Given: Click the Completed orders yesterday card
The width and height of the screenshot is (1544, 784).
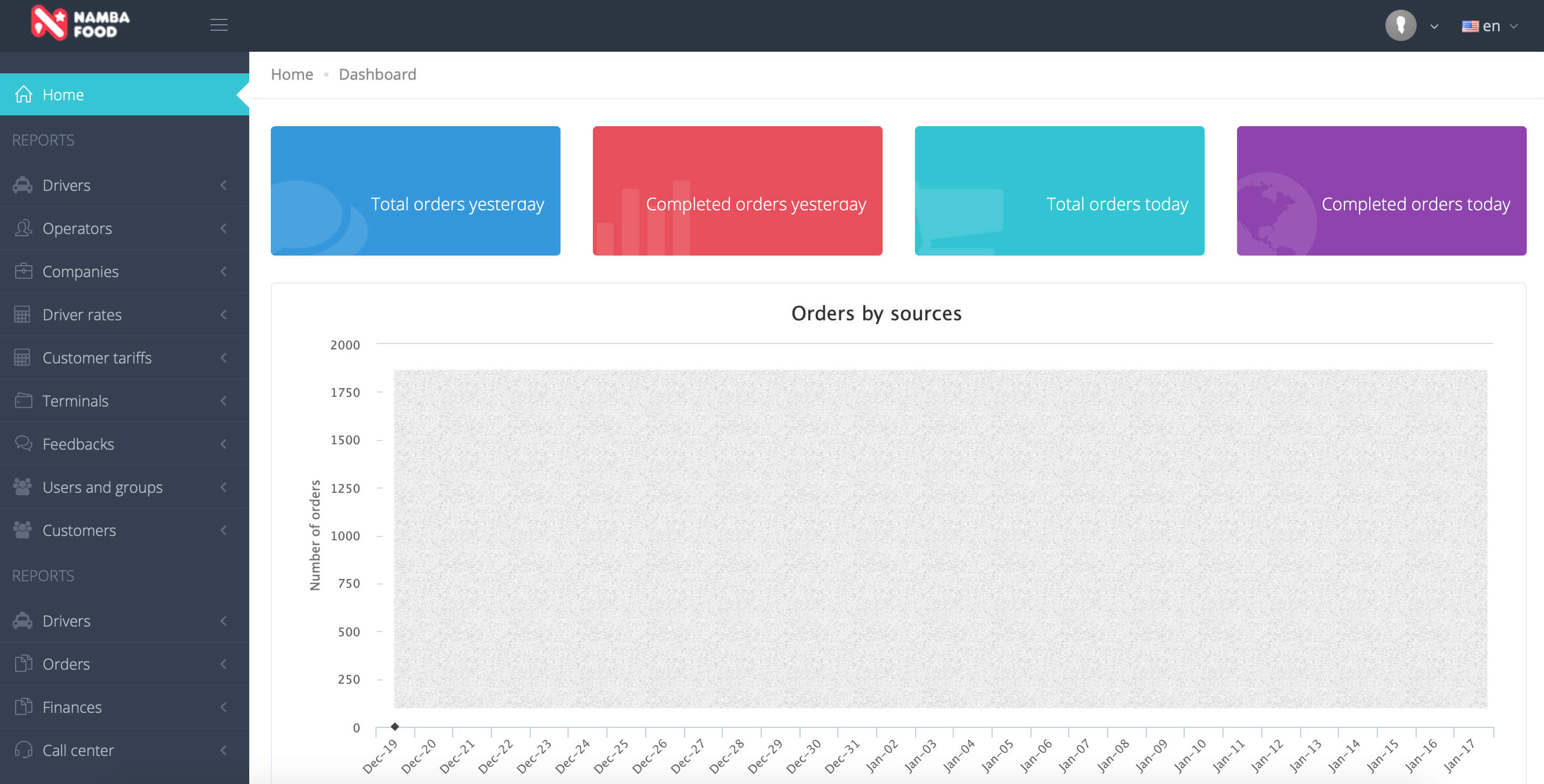Looking at the screenshot, I should [x=737, y=190].
